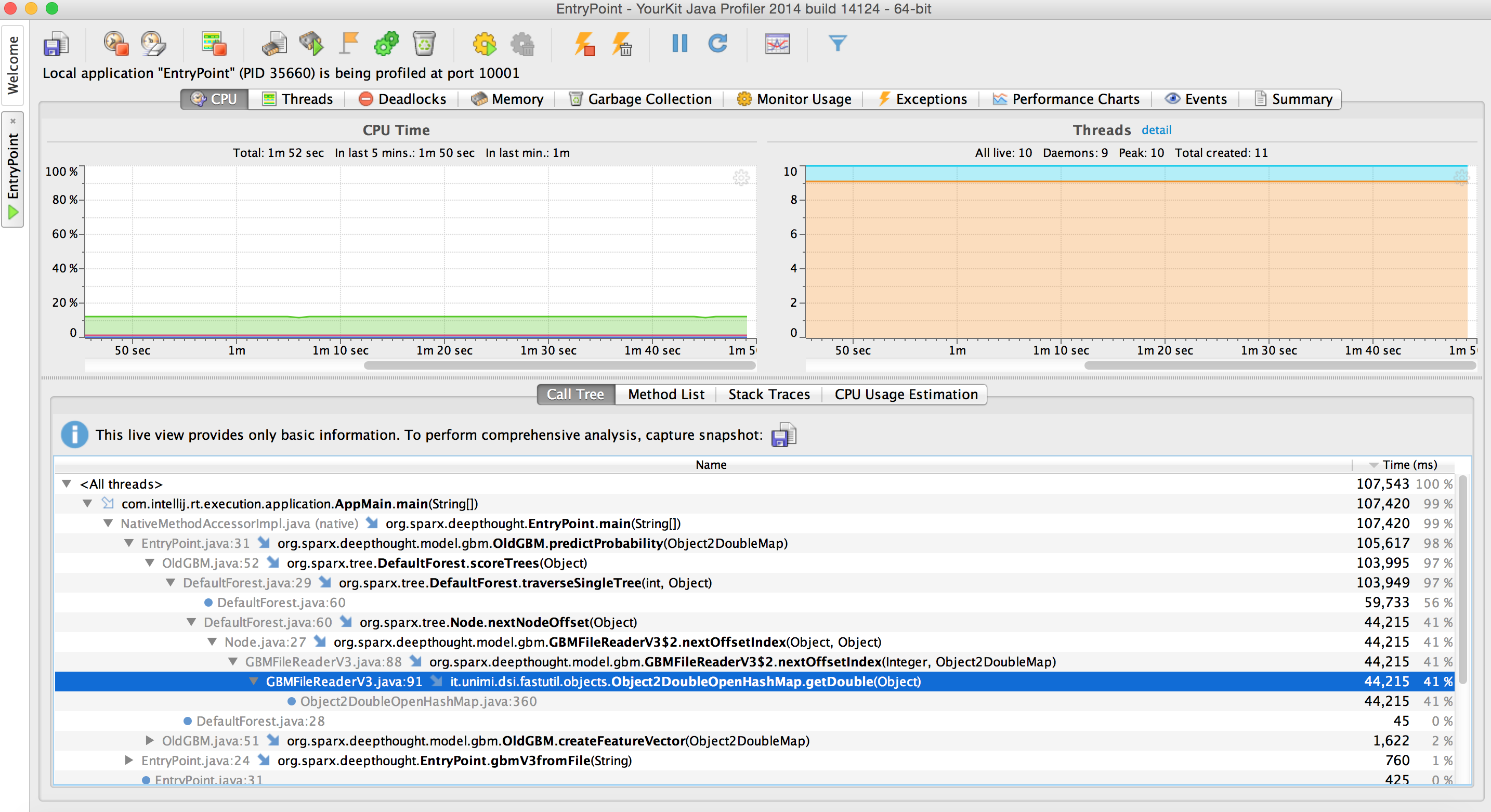Open the Threads tab
This screenshot has height=812, width=1491.
click(x=297, y=99)
